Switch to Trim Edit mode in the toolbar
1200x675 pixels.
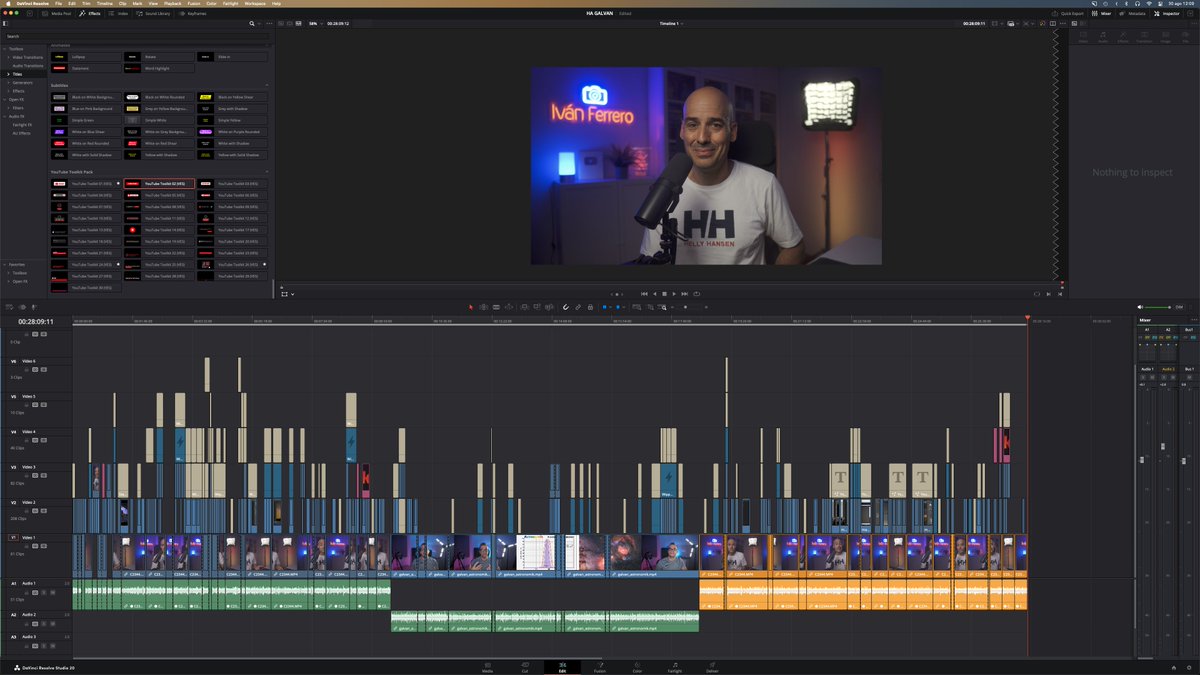point(484,307)
